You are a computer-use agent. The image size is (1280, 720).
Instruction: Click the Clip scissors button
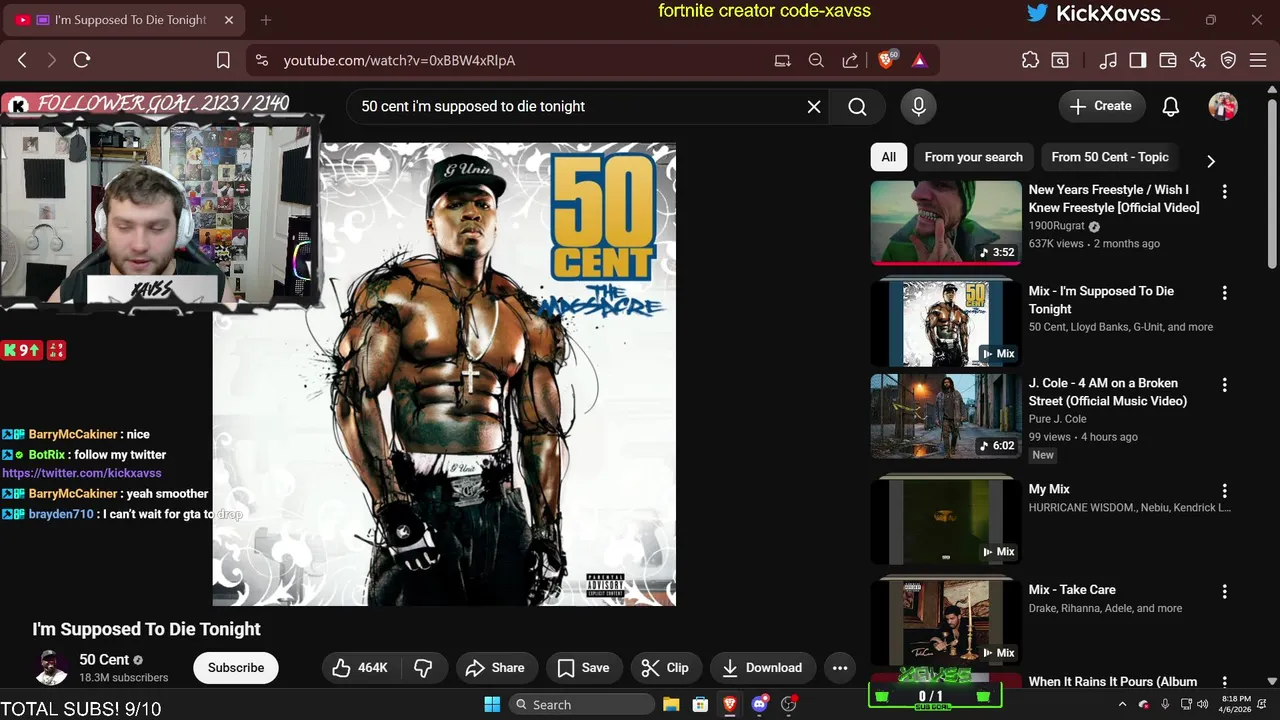(666, 668)
